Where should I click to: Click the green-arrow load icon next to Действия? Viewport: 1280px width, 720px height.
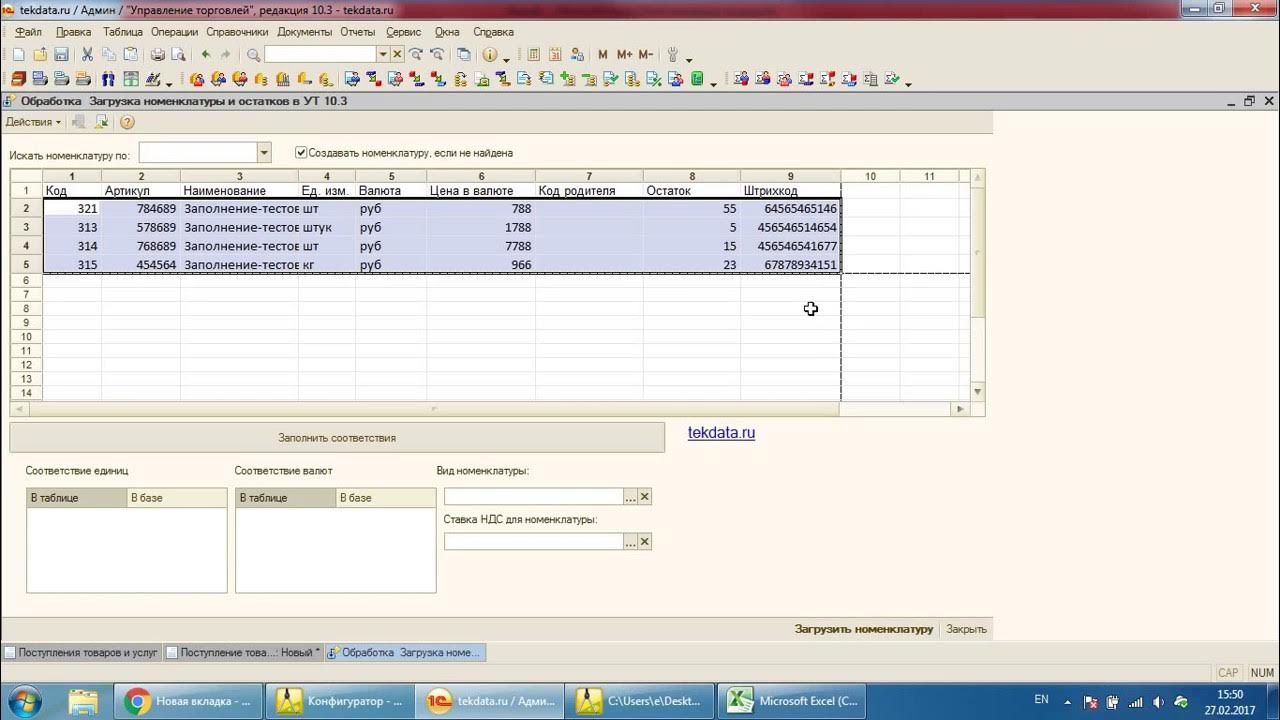[x=101, y=122]
